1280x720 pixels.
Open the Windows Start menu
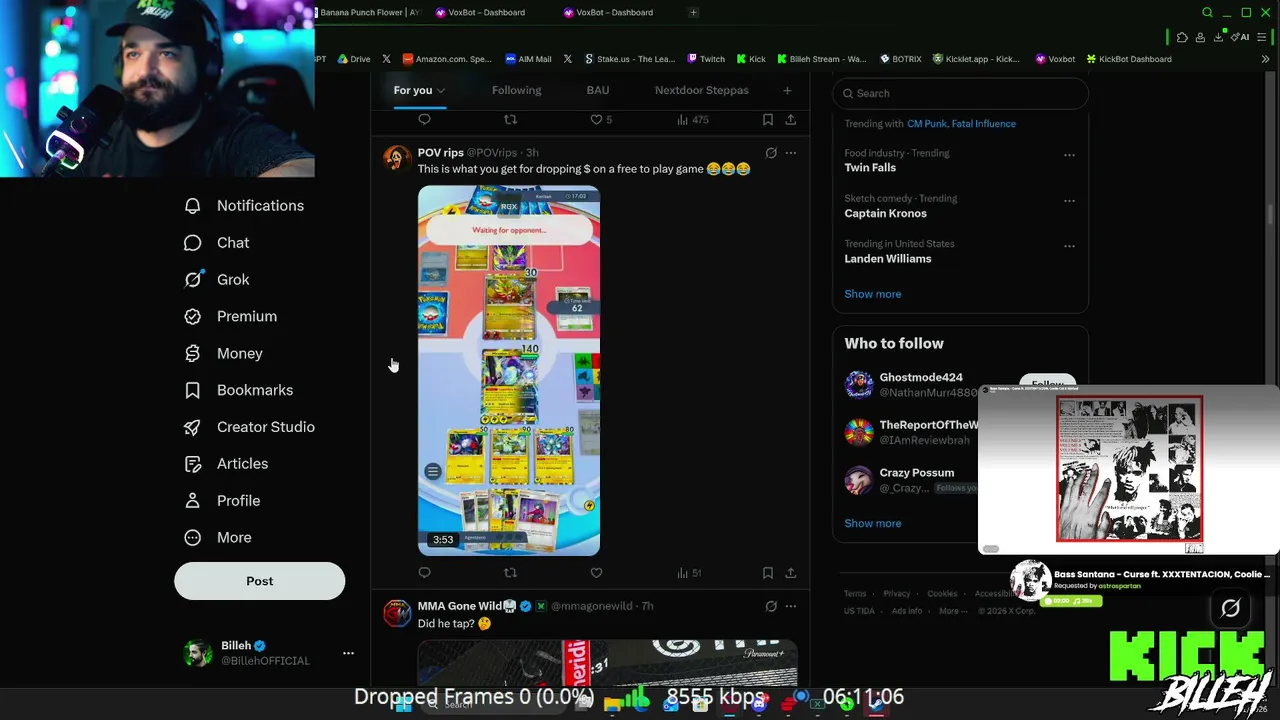point(403,704)
